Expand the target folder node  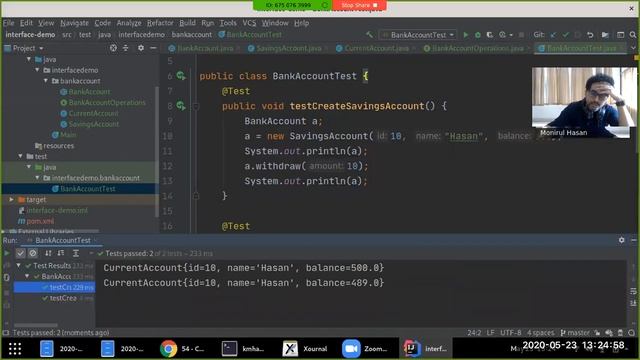point(11,200)
